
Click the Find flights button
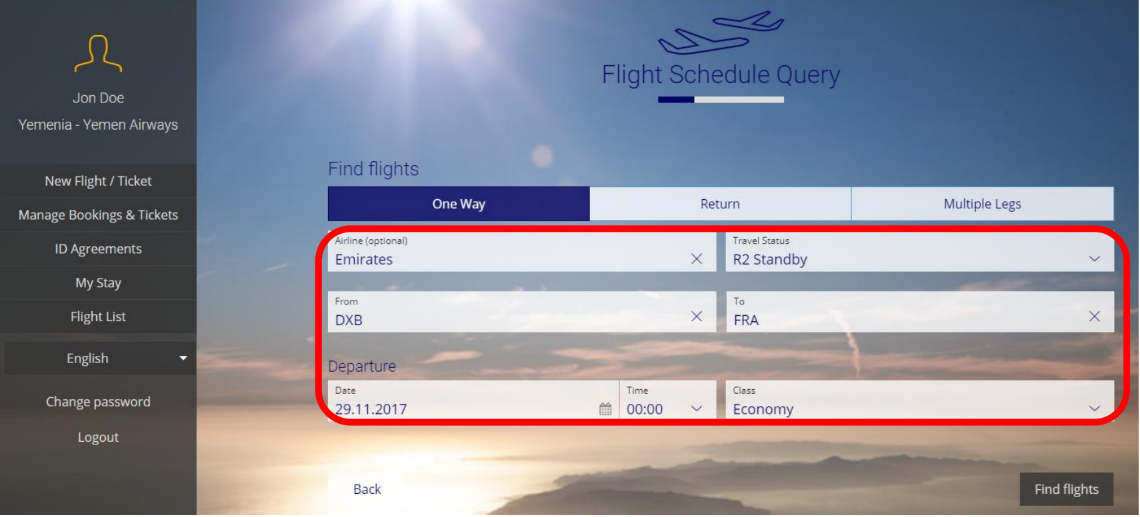pos(1066,489)
